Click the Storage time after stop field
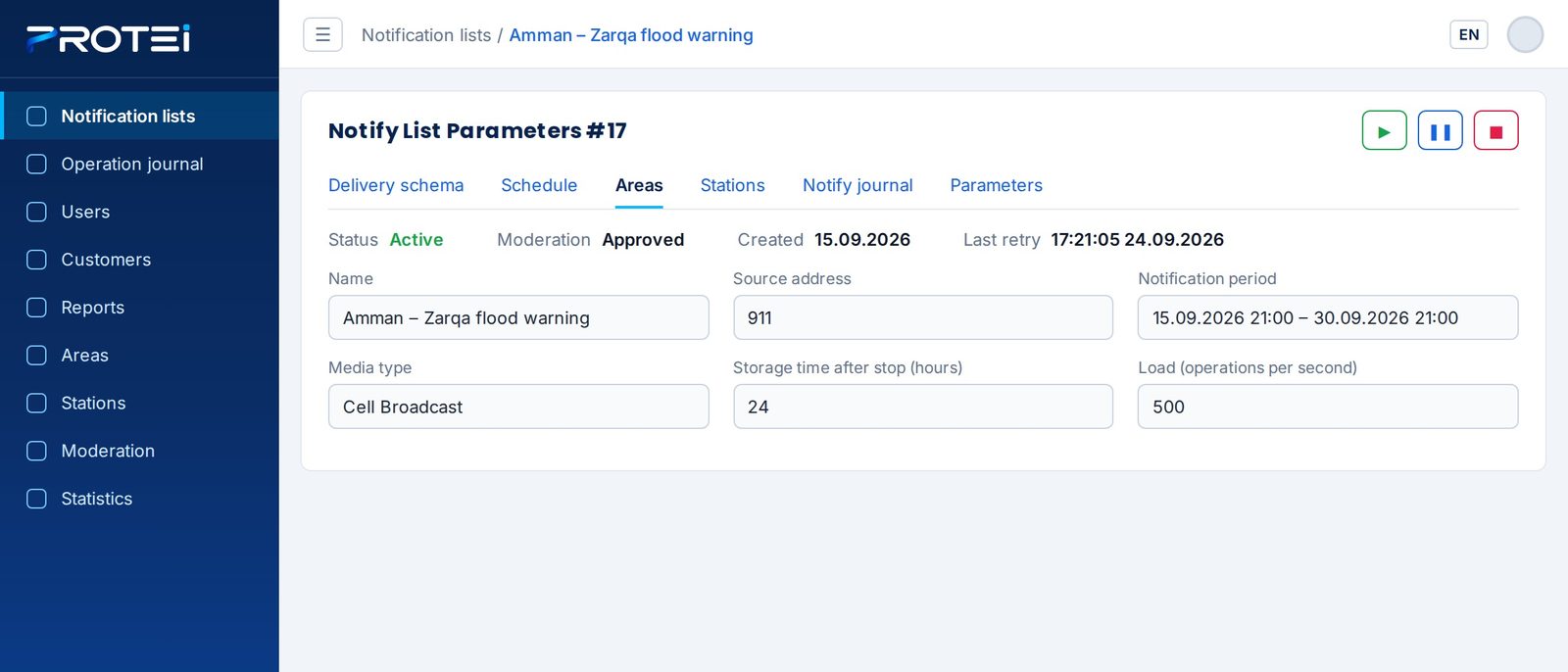The height and width of the screenshot is (672, 1568). coord(923,407)
